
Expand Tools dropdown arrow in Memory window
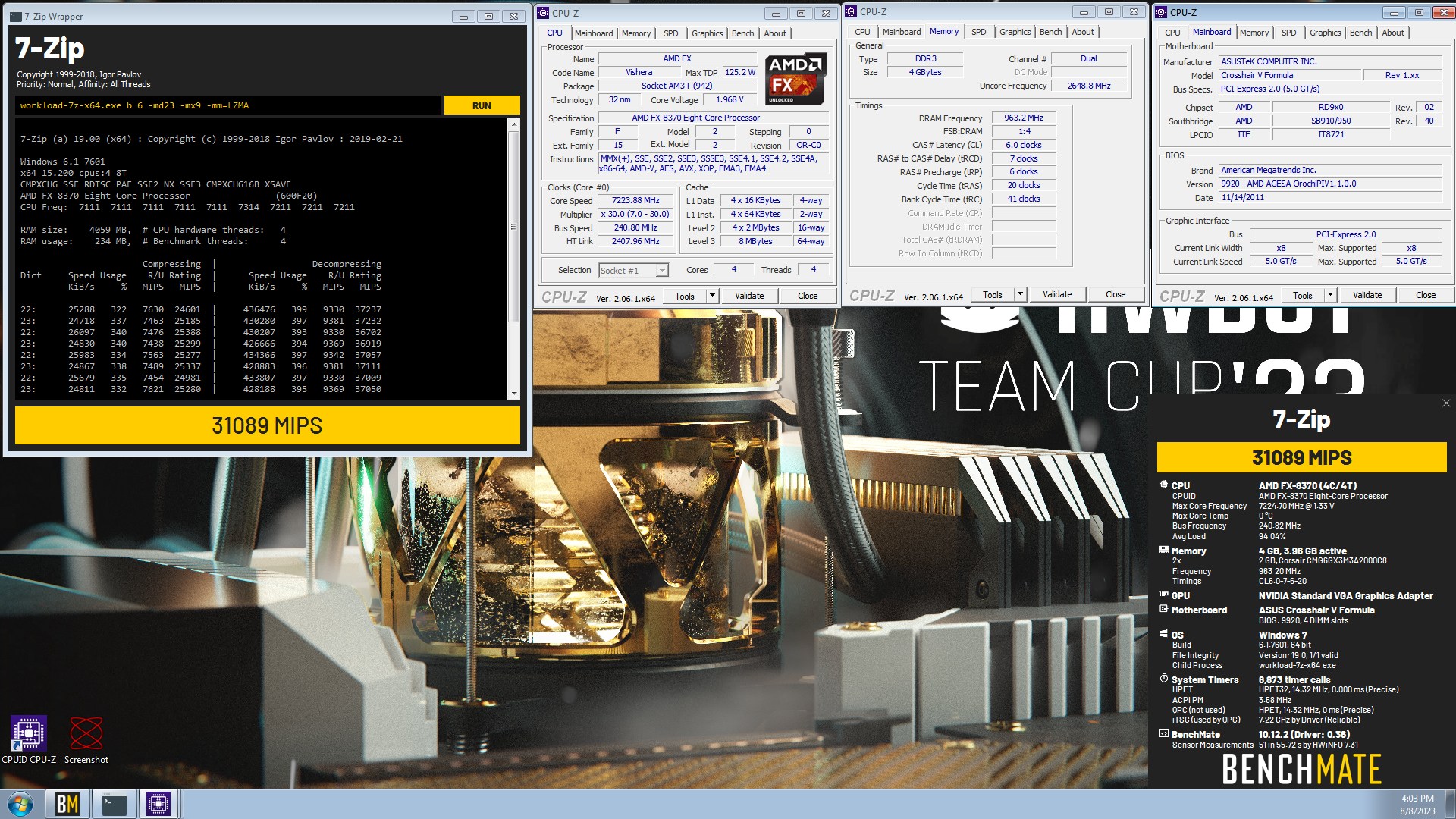tap(1020, 294)
